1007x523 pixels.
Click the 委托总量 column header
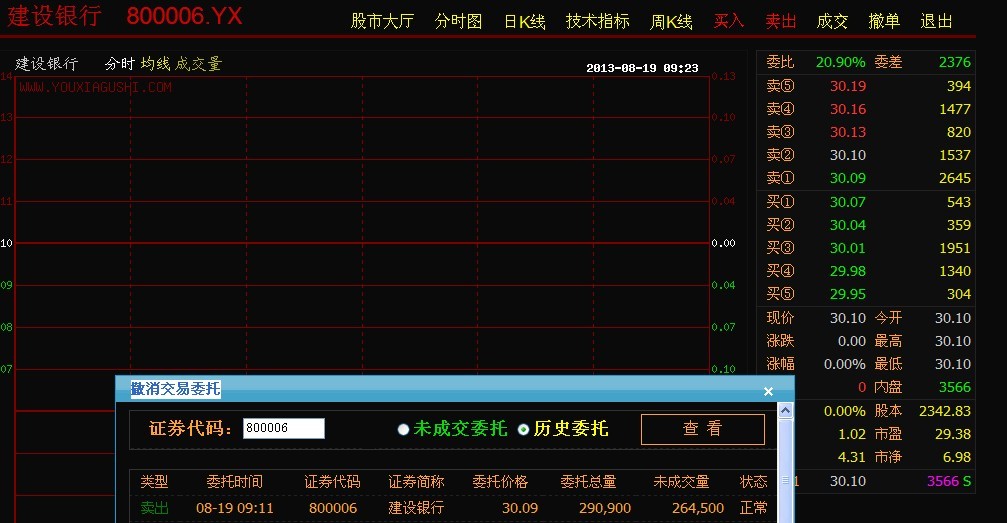tap(588, 482)
